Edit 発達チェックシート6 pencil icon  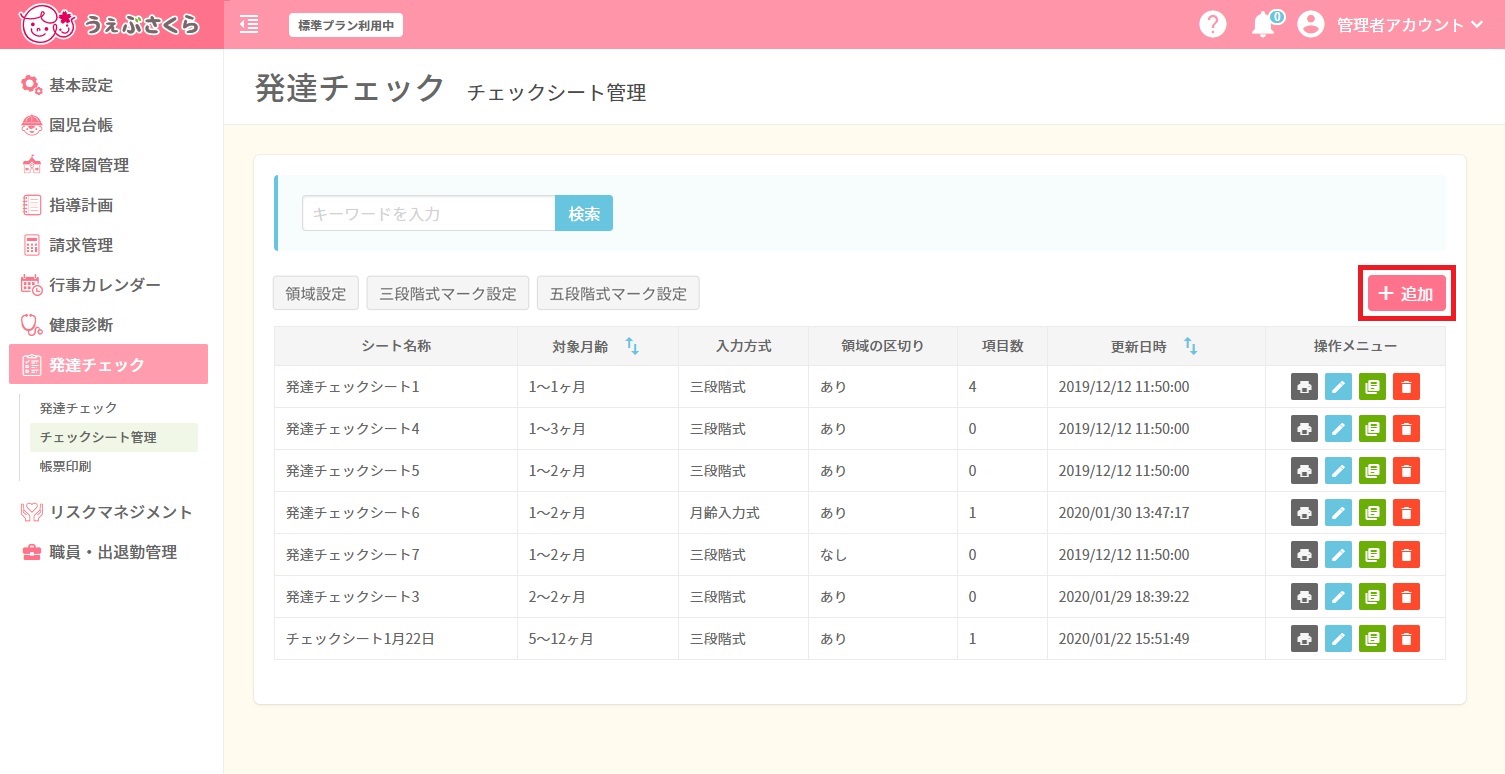[x=1338, y=513]
